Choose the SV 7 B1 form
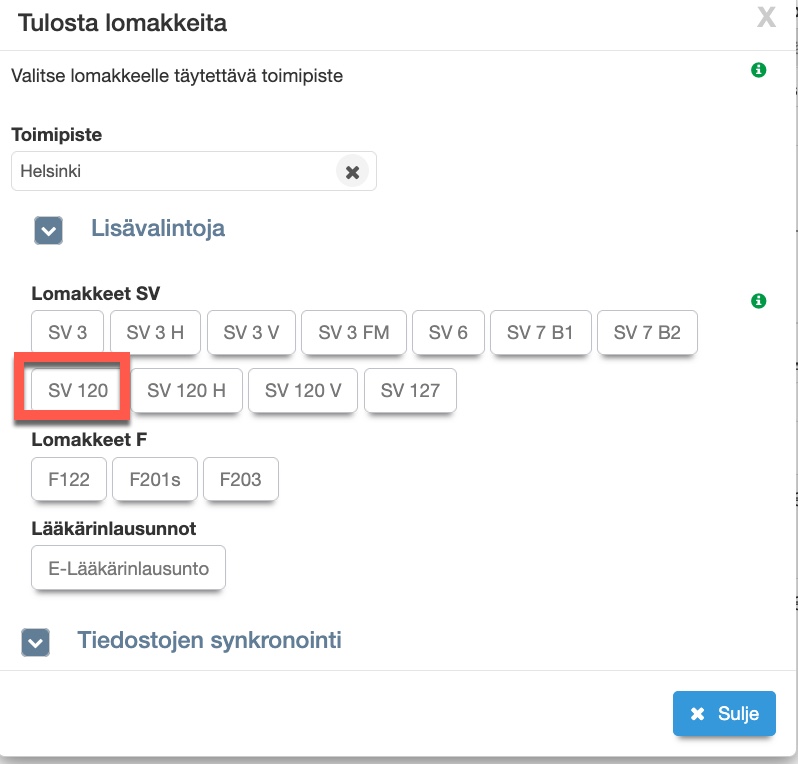Image resolution: width=798 pixels, height=764 pixels. (x=540, y=333)
